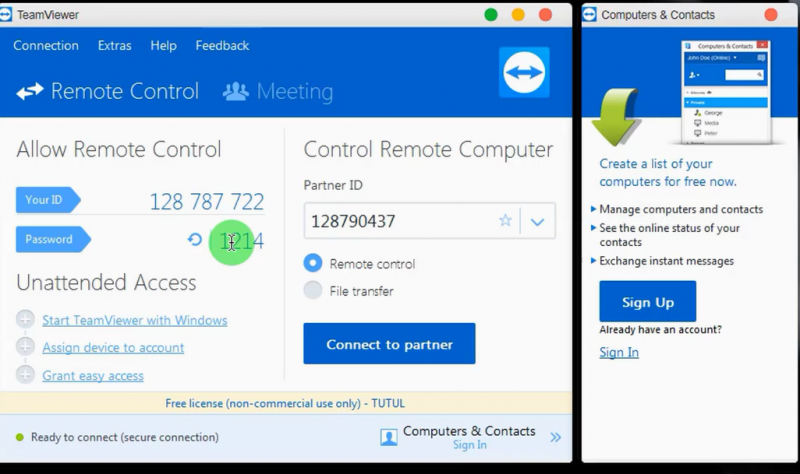This screenshot has width=800, height=474.
Task: Click the Meeting people icon
Action: pyautogui.click(x=236, y=91)
